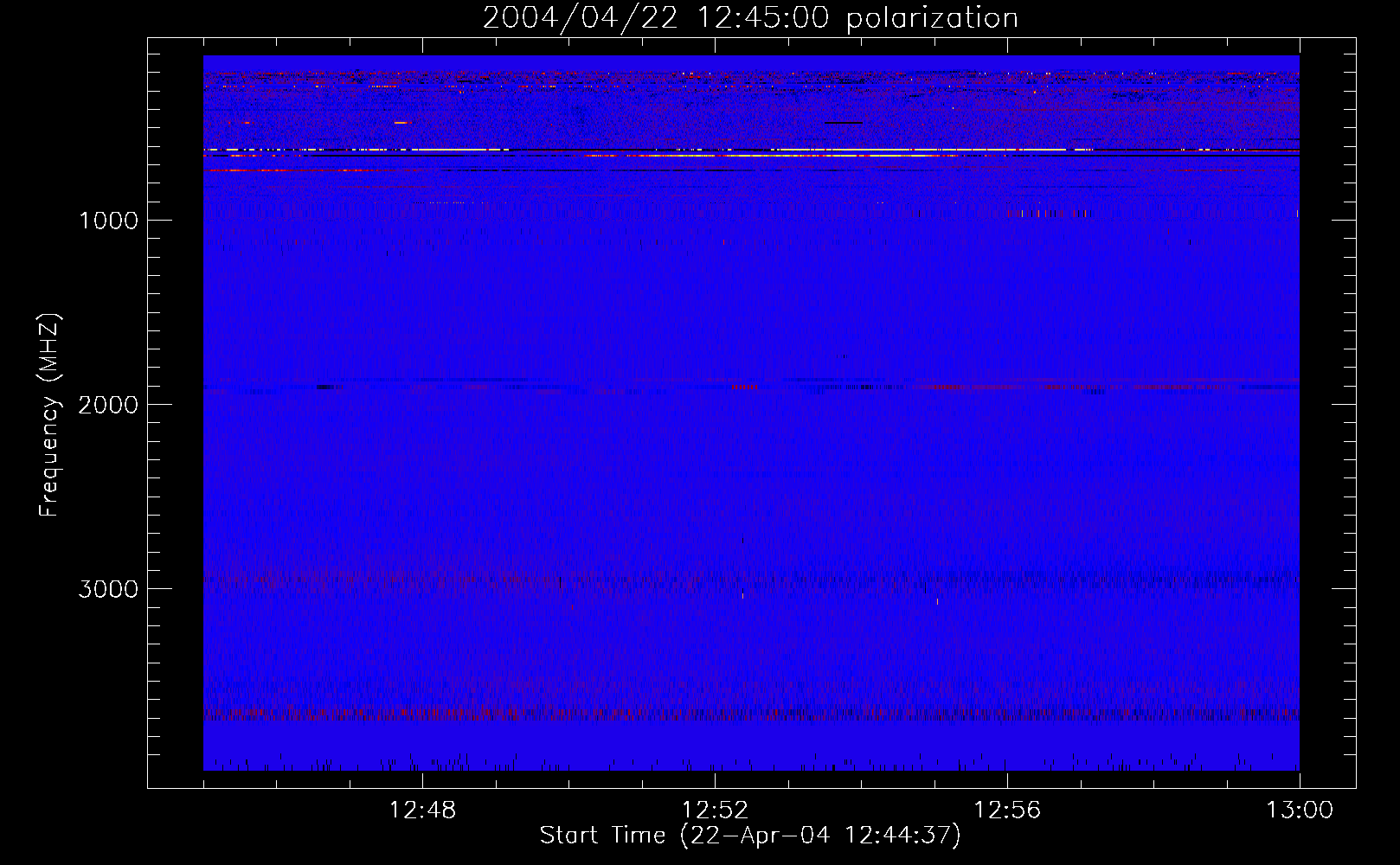
Task: Click the plot title "2004/04/22 12:45:00 polarization"
Action: point(750,18)
